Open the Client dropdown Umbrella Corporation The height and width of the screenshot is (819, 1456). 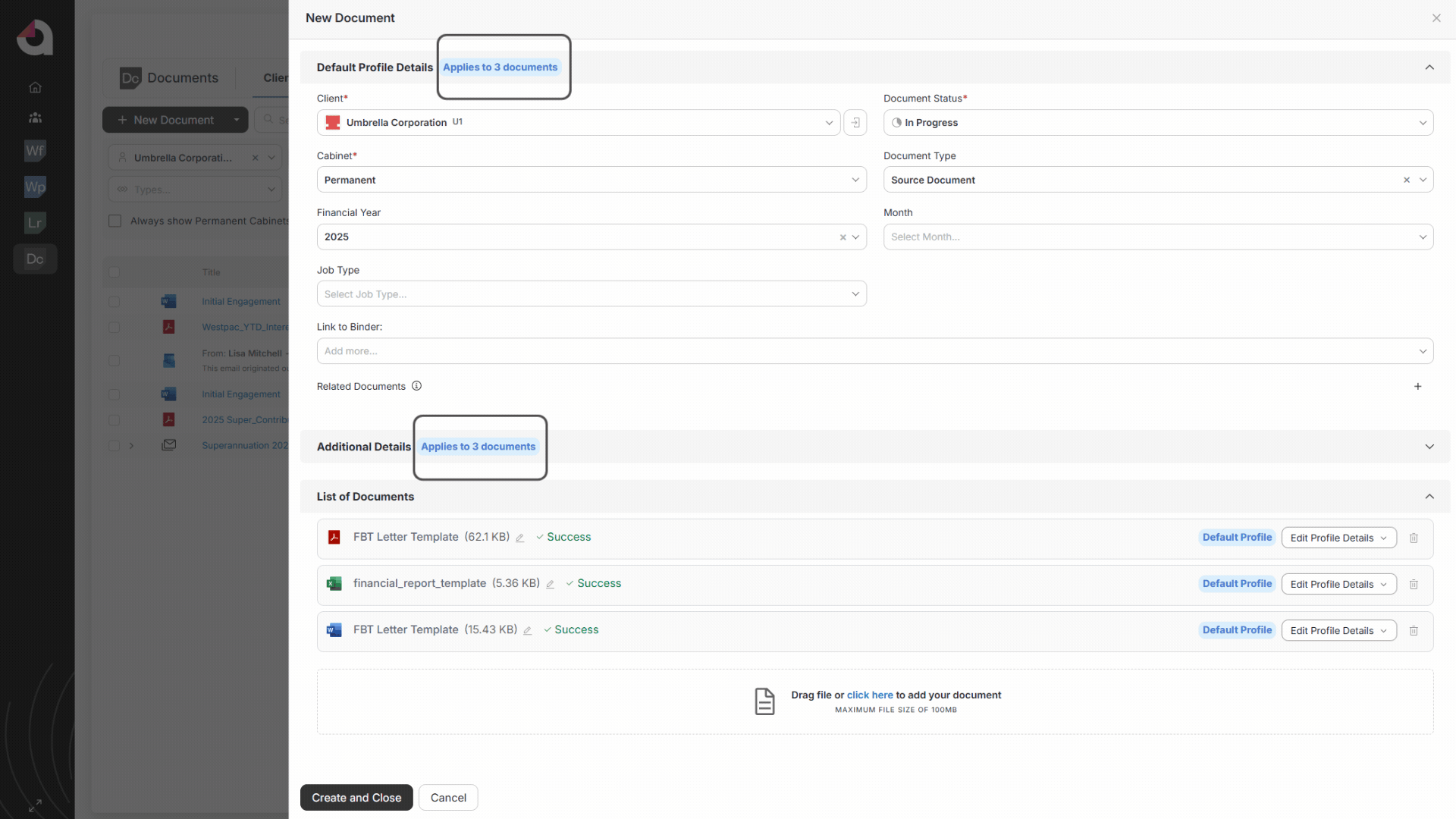click(579, 122)
